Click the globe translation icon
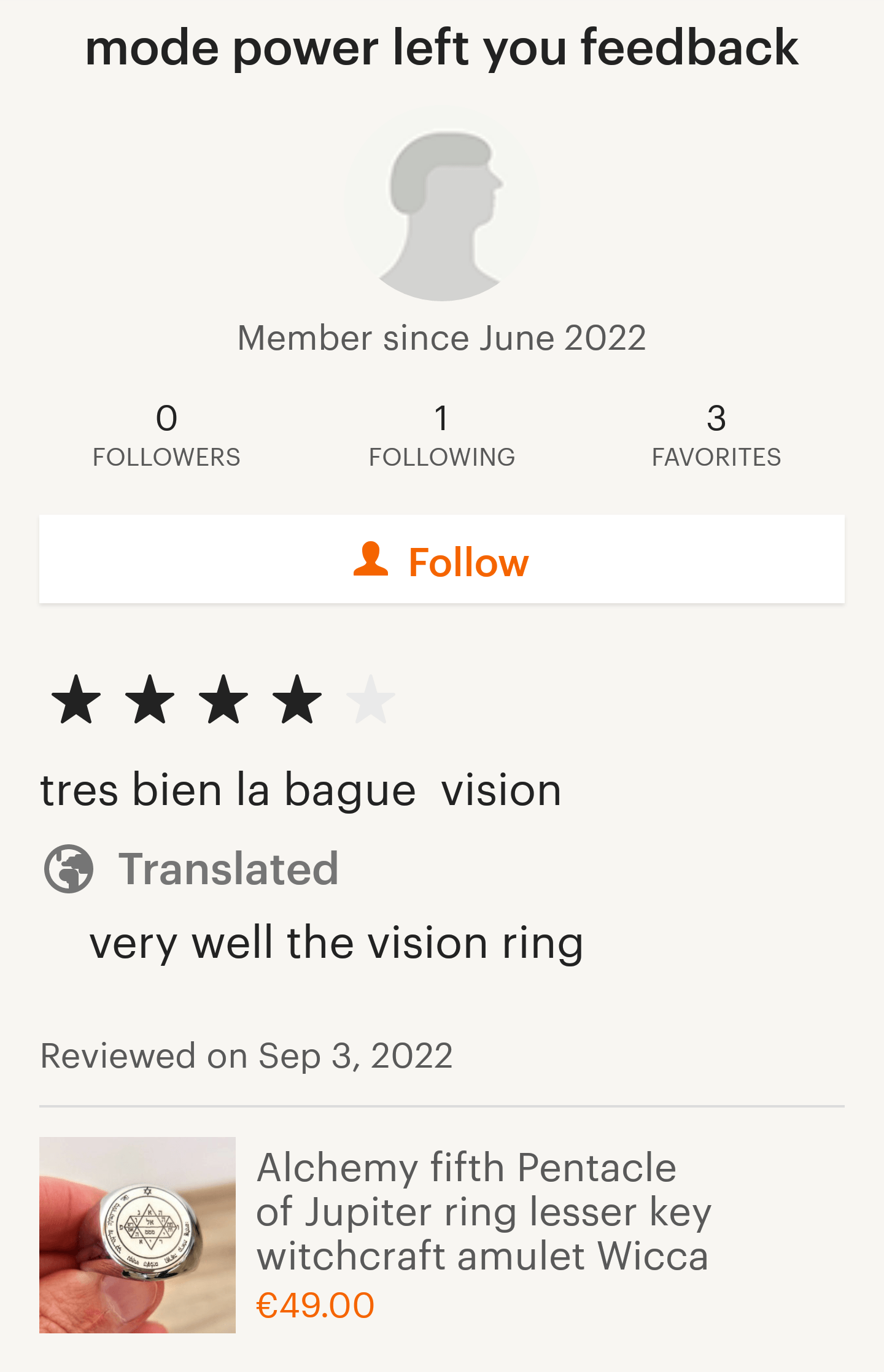 [x=69, y=869]
